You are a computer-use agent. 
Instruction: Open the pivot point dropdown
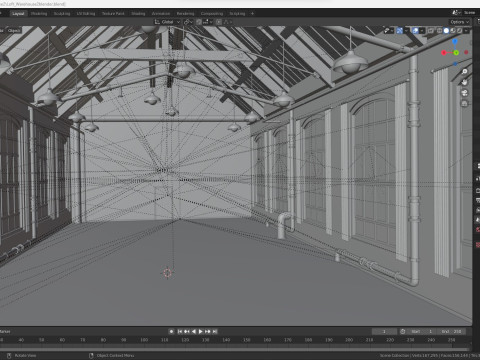[x=188, y=22]
